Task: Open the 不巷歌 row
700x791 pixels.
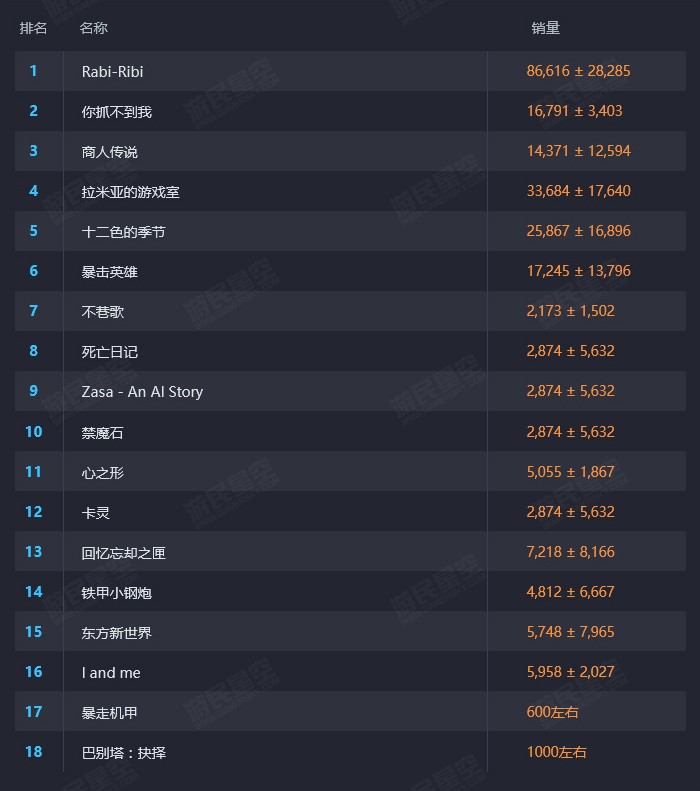Action: pyautogui.click(x=102, y=312)
